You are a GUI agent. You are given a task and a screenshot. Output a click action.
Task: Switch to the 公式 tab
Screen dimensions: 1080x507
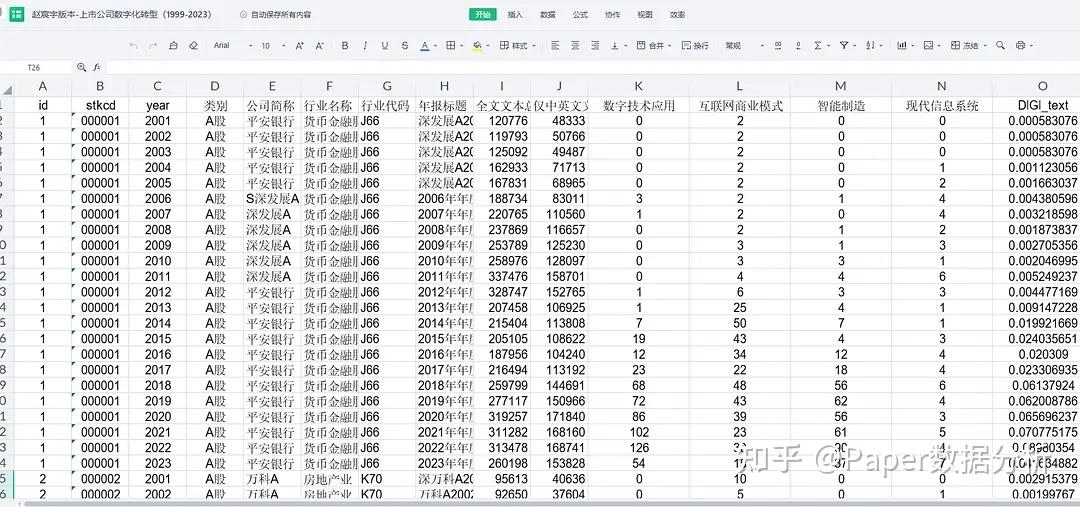pos(580,14)
